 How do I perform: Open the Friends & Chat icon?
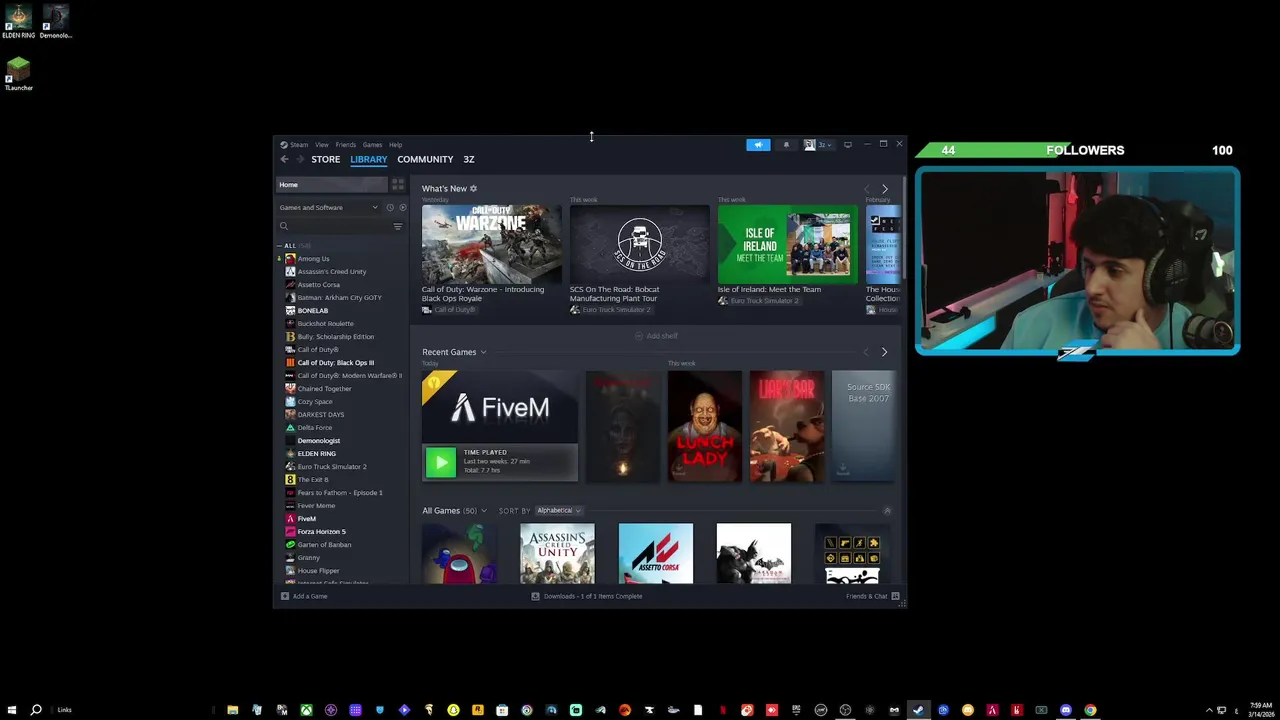(x=896, y=596)
